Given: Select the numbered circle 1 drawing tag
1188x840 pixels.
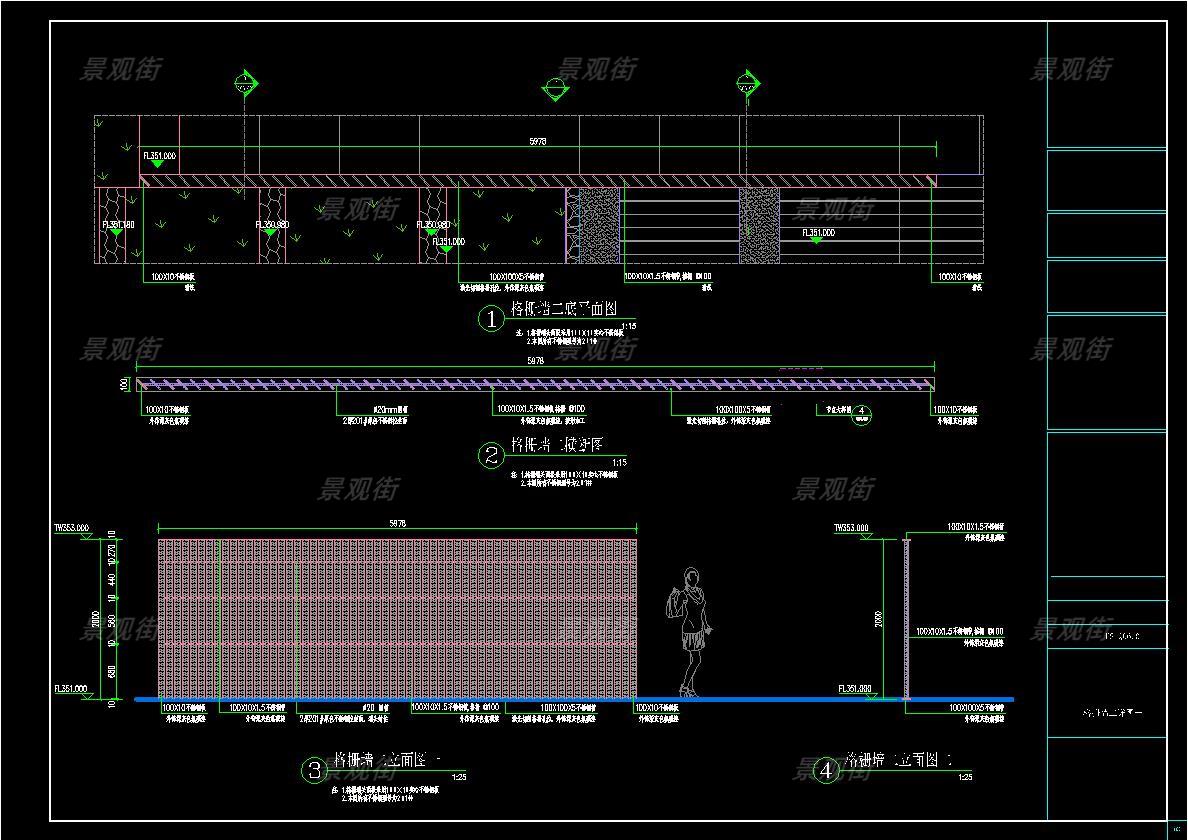Looking at the screenshot, I should click(x=491, y=319).
